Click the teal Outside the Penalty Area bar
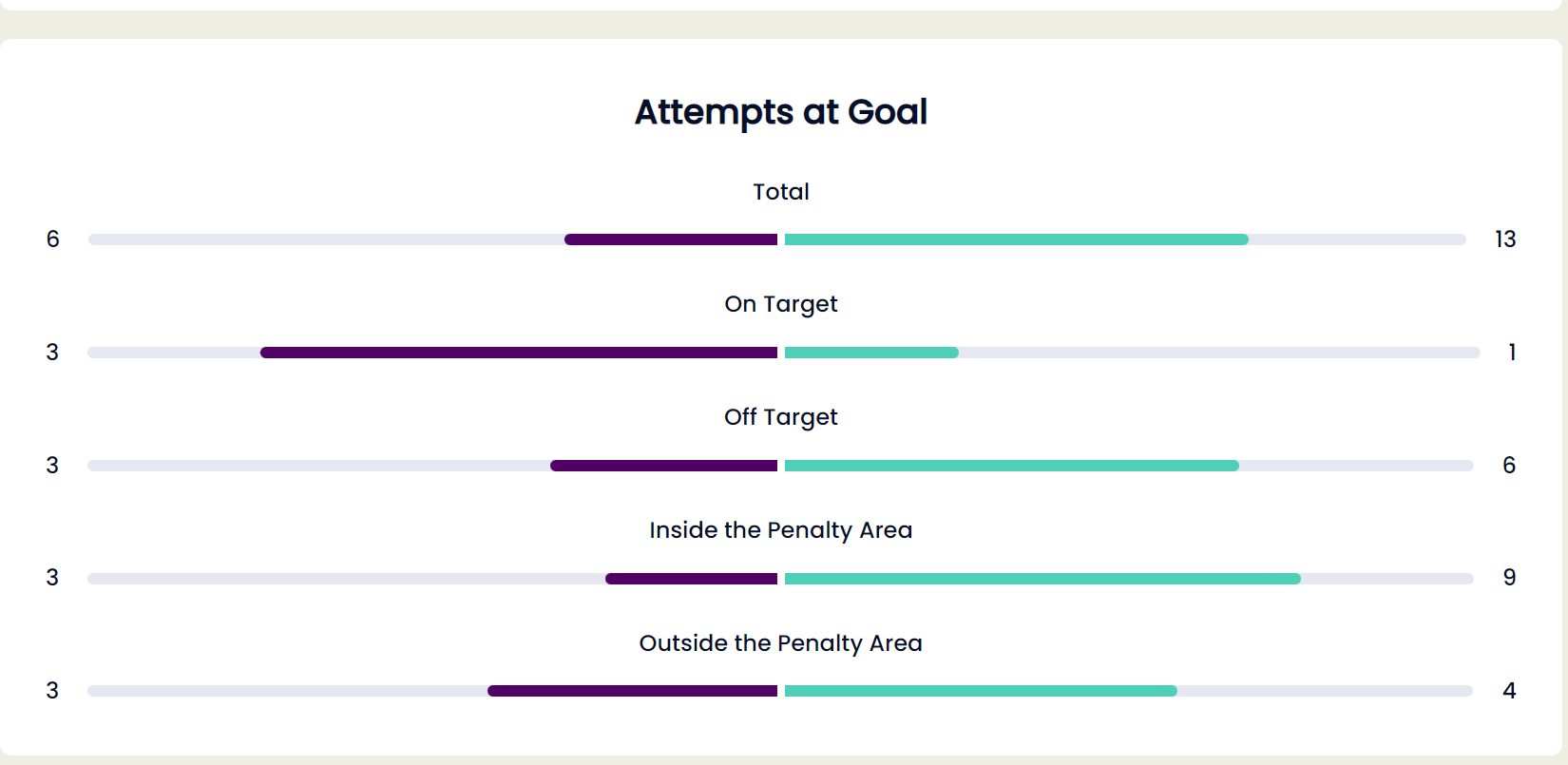This screenshot has height=765, width=1568. point(981,691)
